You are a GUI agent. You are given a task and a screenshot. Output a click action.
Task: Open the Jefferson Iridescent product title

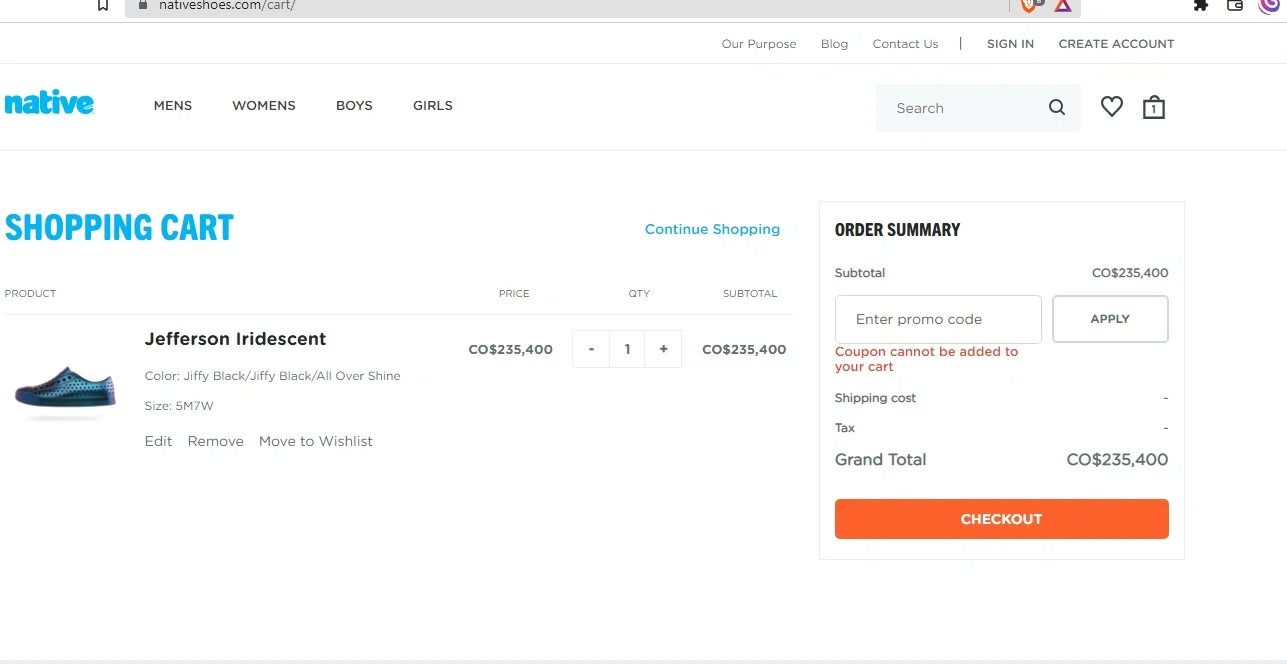pos(235,339)
